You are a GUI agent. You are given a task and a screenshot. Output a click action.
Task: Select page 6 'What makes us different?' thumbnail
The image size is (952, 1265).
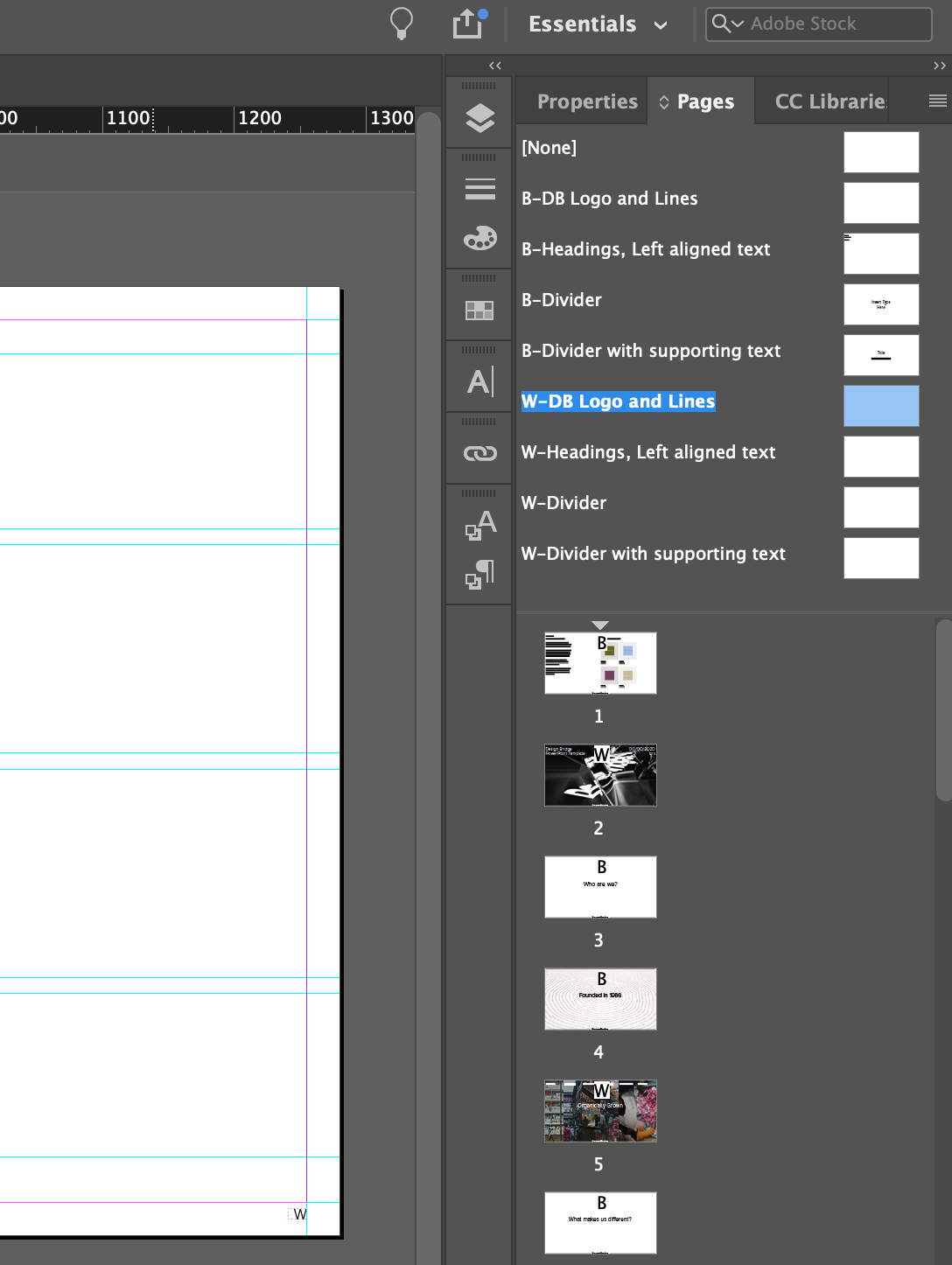(600, 1223)
